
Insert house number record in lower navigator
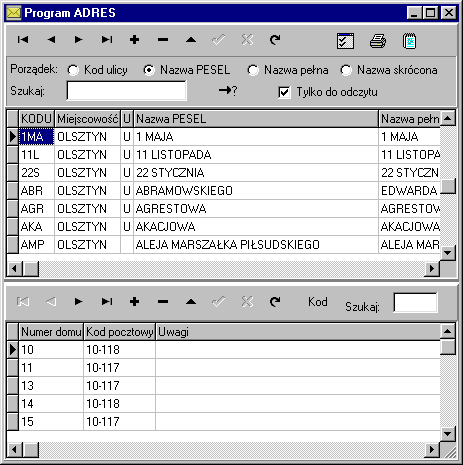coord(134,302)
